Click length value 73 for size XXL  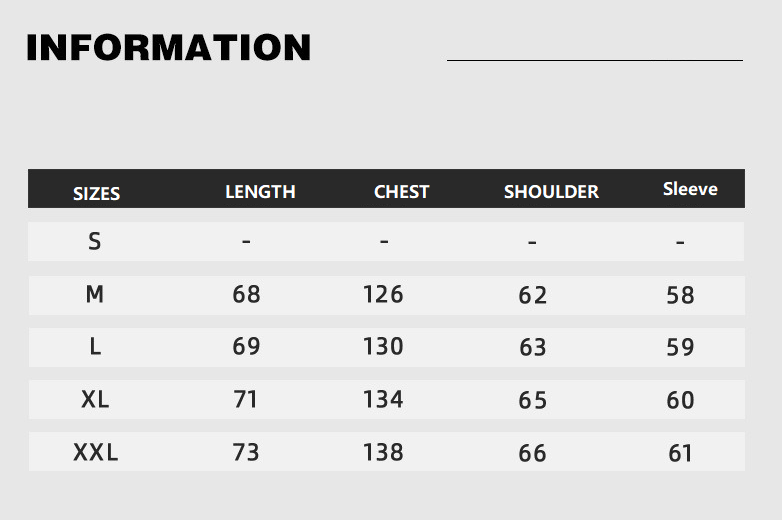pos(246,452)
